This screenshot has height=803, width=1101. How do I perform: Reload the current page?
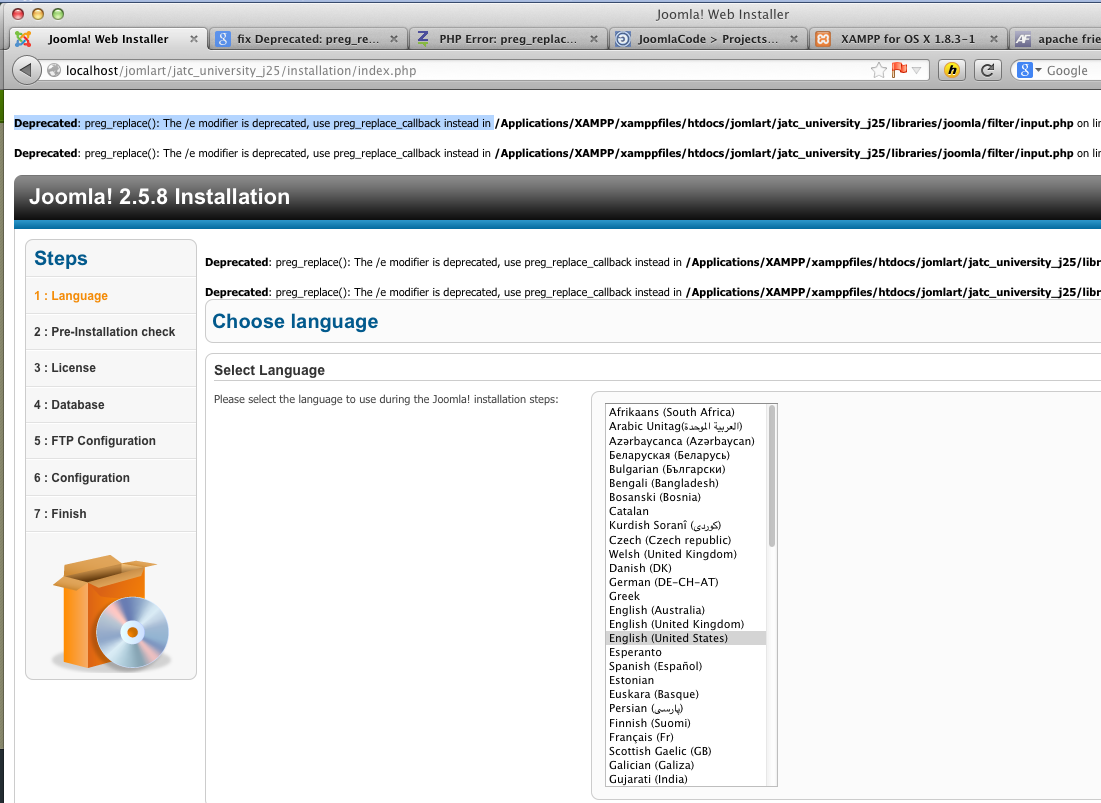987,70
